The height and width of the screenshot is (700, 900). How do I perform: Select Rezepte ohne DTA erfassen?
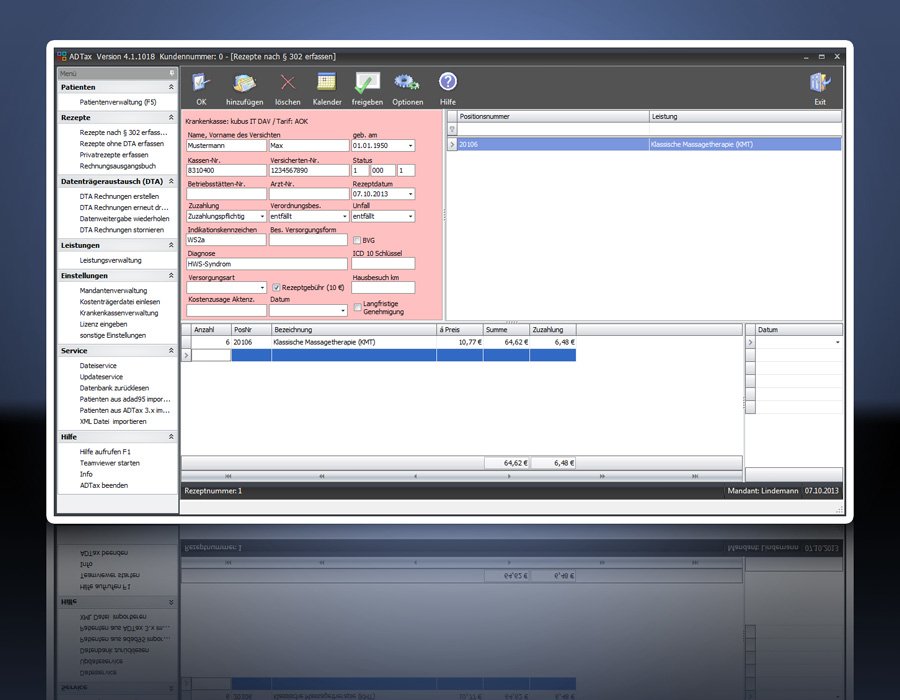pyautogui.click(x=122, y=144)
